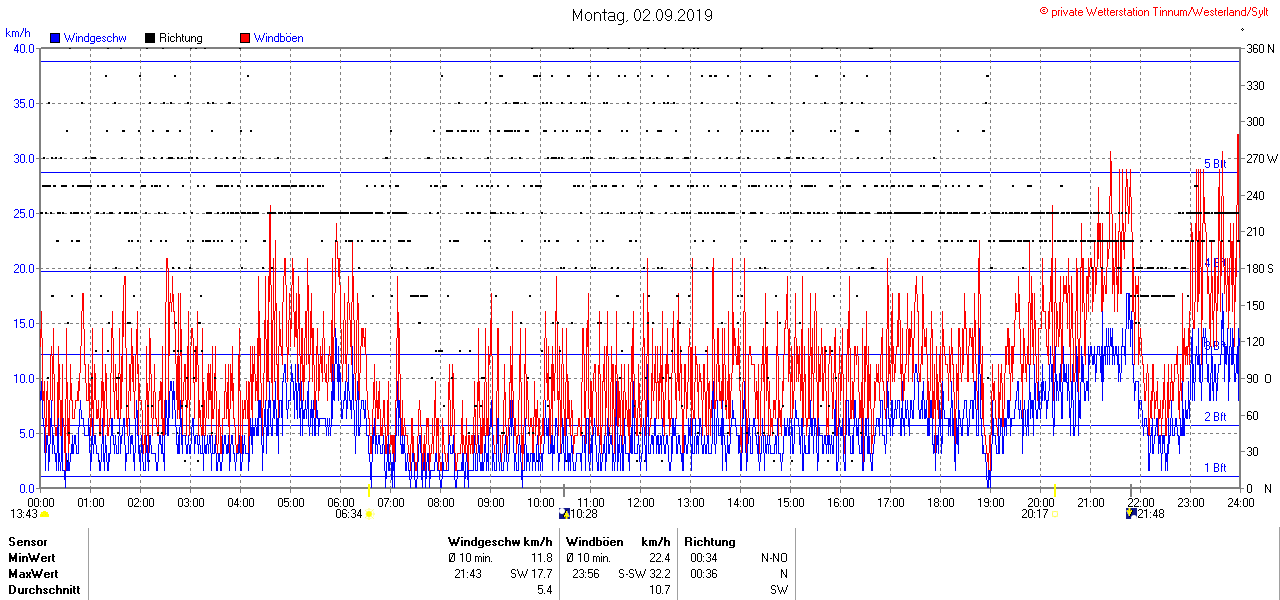Click the 18:00 time axis label
The width and height of the screenshot is (1280, 600).
click(941, 502)
